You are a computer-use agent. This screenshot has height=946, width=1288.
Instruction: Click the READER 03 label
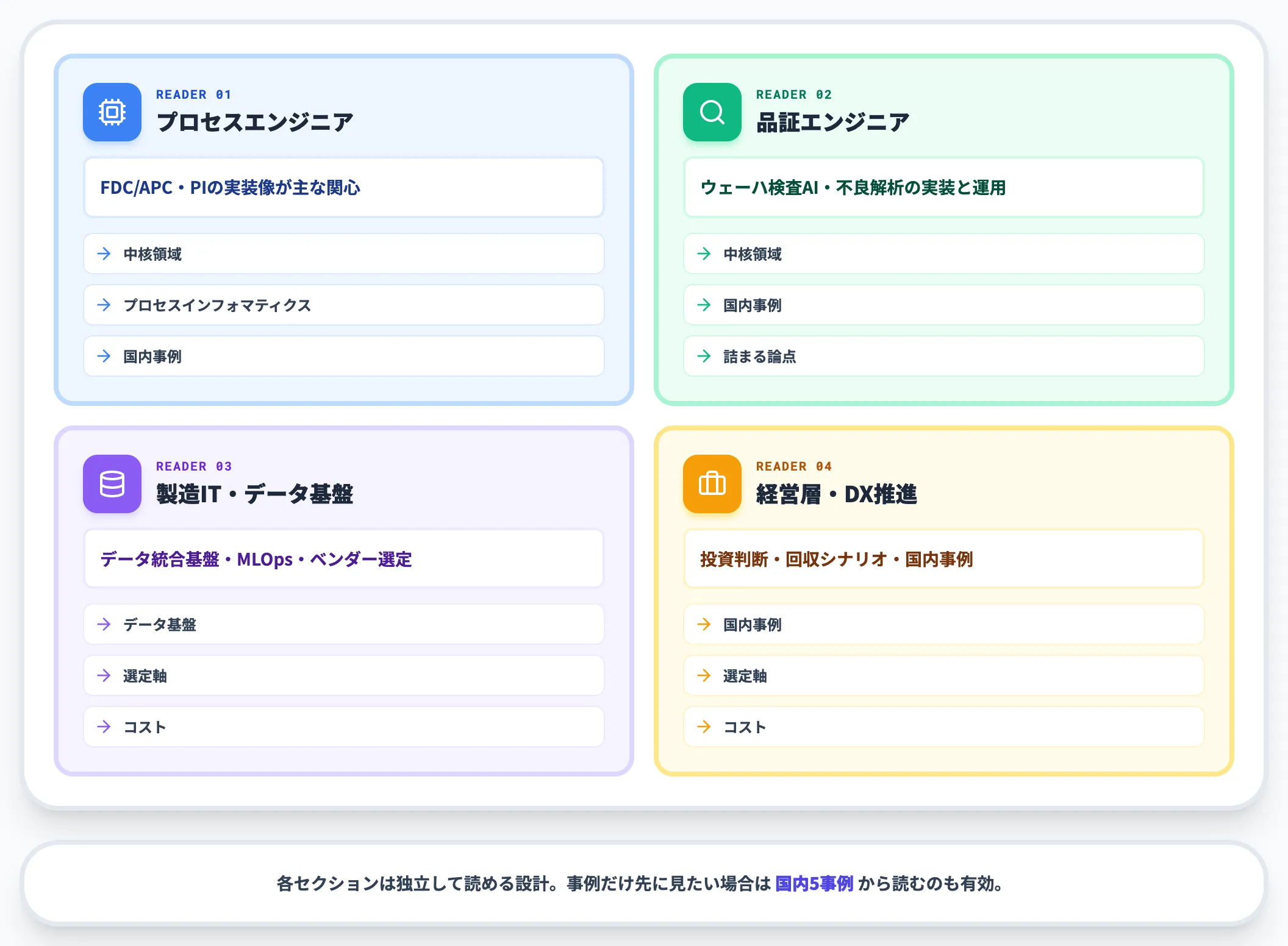point(194,466)
